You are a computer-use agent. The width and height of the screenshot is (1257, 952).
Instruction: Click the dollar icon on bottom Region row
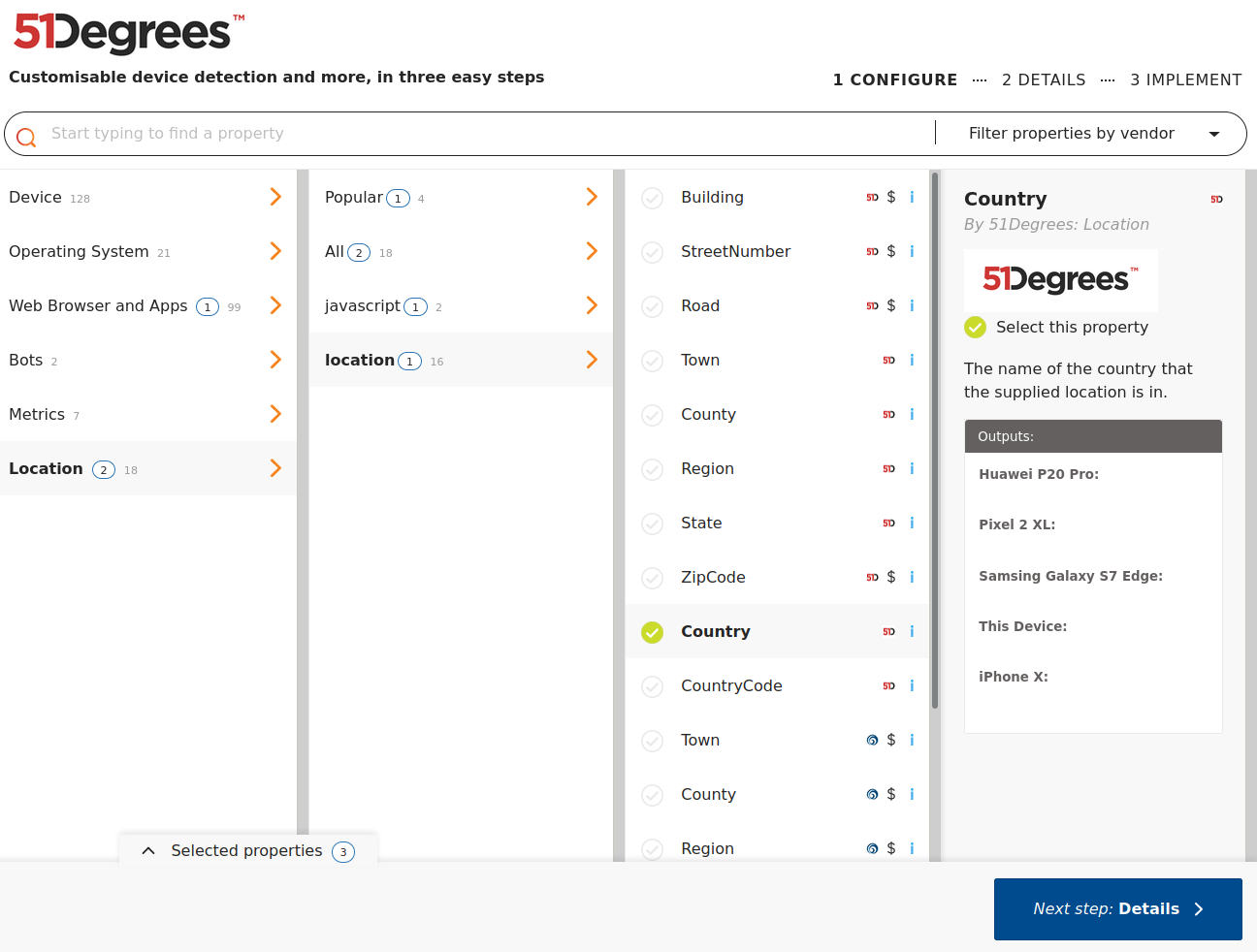[891, 848]
